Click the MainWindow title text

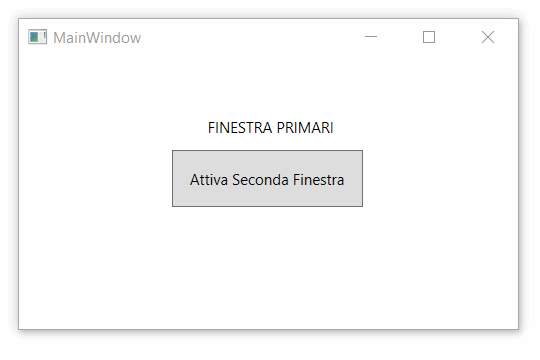97,38
